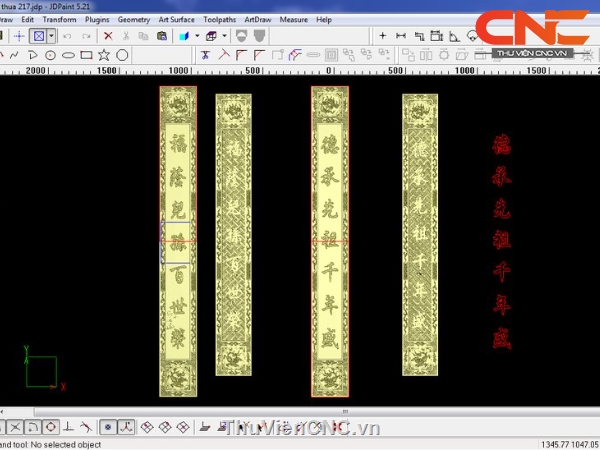The height and width of the screenshot is (450, 600).
Task: Click the chamfer corner tool
Action: (x=259, y=55)
